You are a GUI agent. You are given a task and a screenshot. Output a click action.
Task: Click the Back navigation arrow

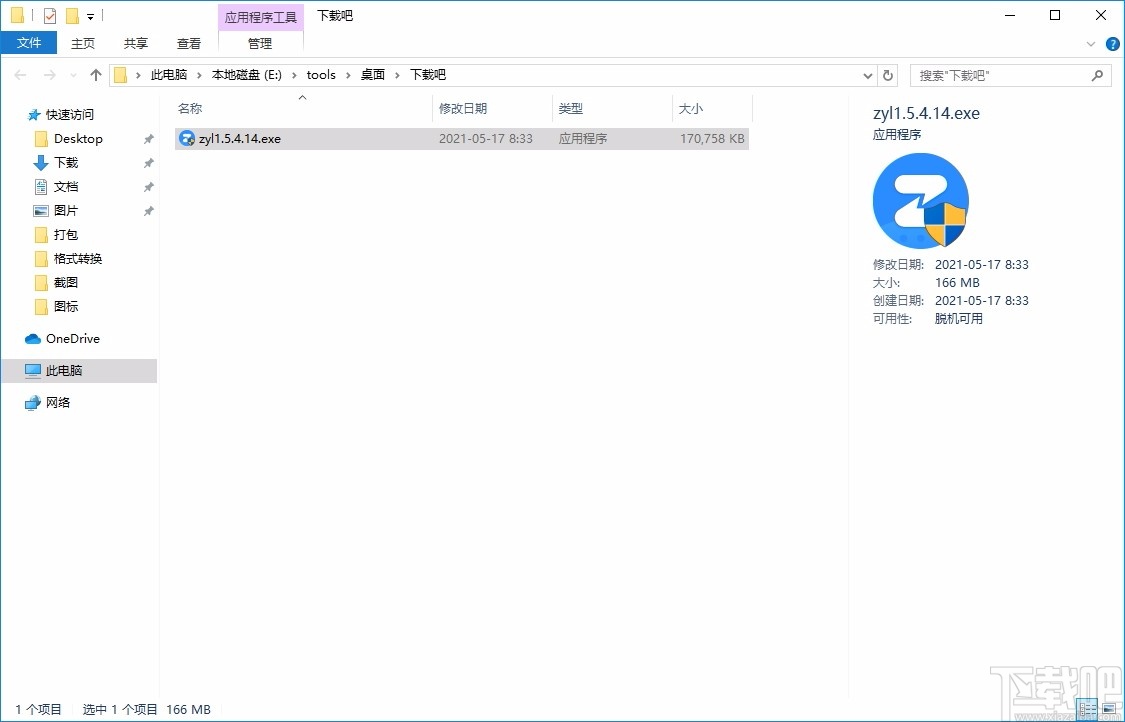[x=20, y=74]
